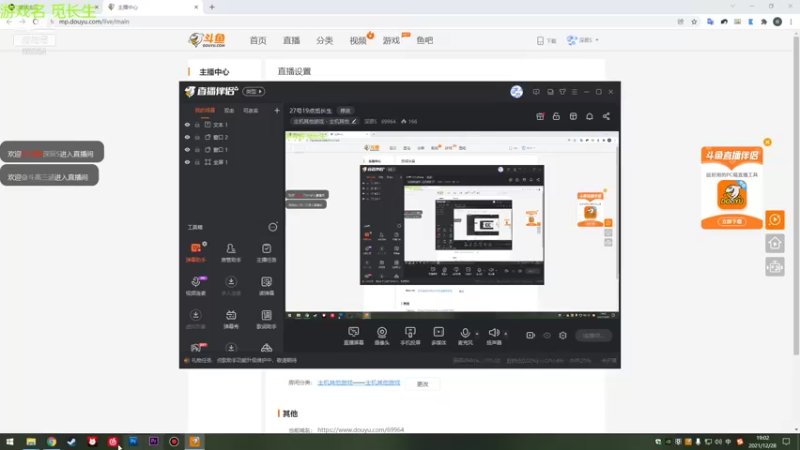The height and width of the screenshot is (450, 800).
Task: Add a 直播屏幕 screen capture source
Action: click(x=354, y=336)
